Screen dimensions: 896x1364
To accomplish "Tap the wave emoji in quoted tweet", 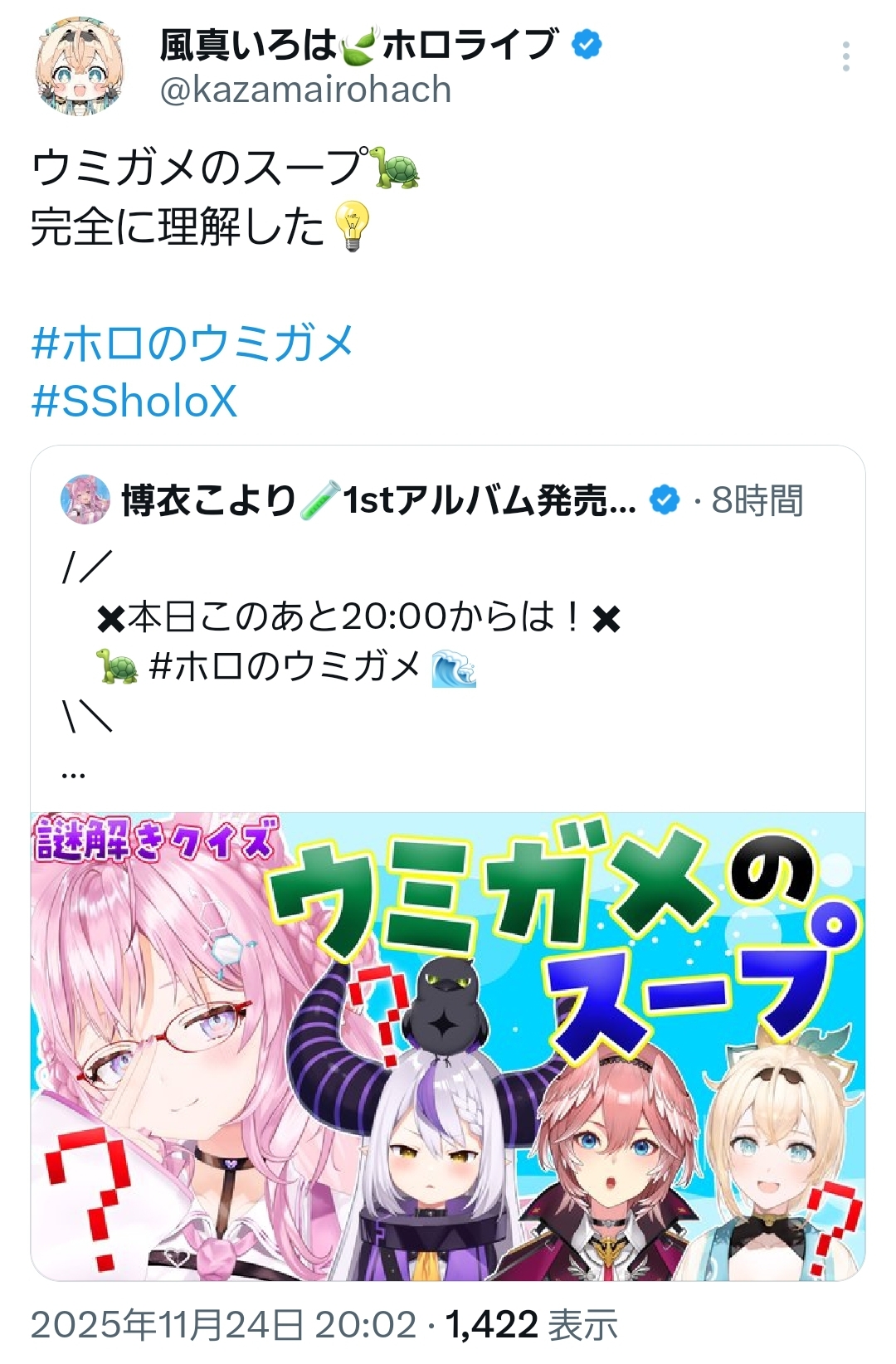I will tap(454, 668).
